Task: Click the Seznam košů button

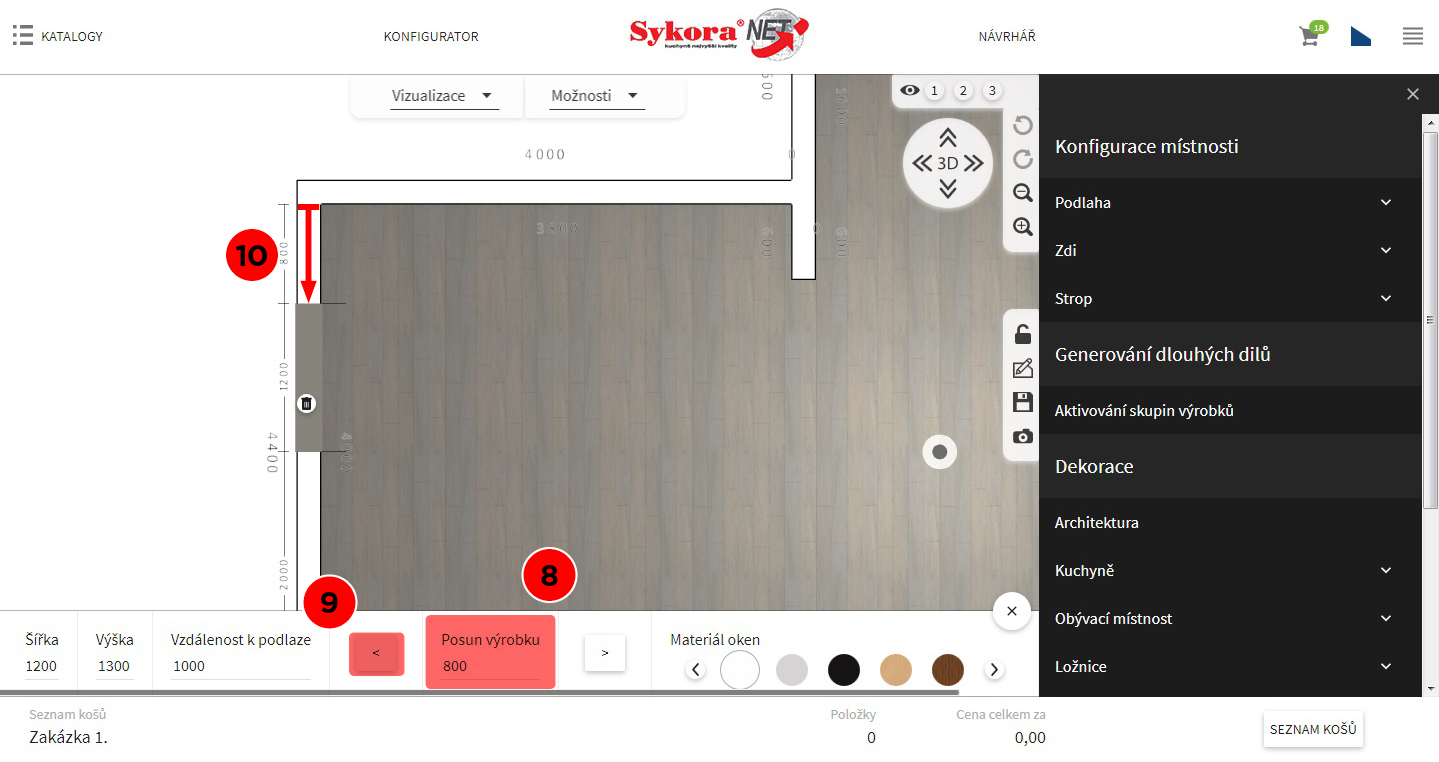Action: 1313,730
